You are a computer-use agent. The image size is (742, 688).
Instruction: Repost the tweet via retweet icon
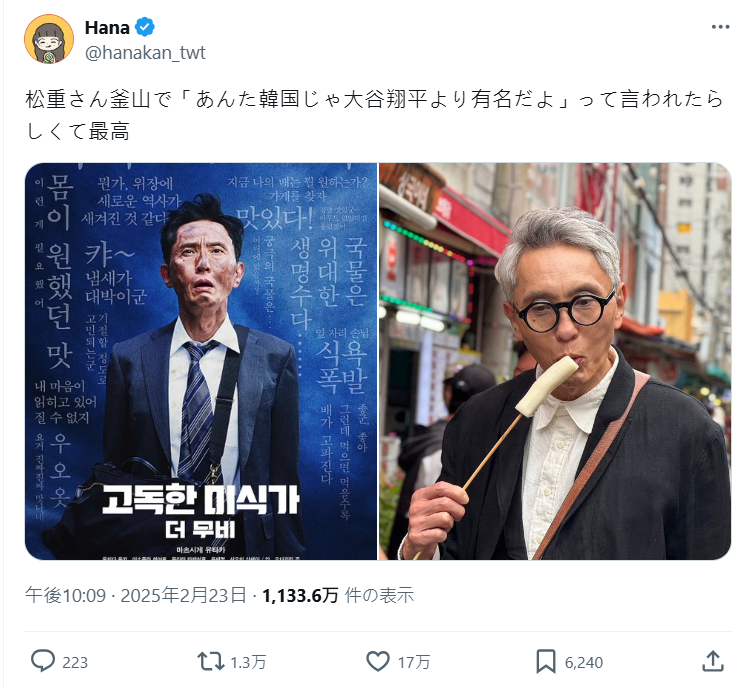[x=211, y=662]
